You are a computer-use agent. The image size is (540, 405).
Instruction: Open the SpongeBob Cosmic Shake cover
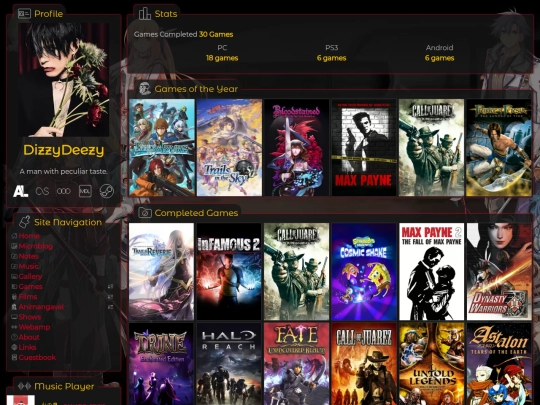pos(364,271)
